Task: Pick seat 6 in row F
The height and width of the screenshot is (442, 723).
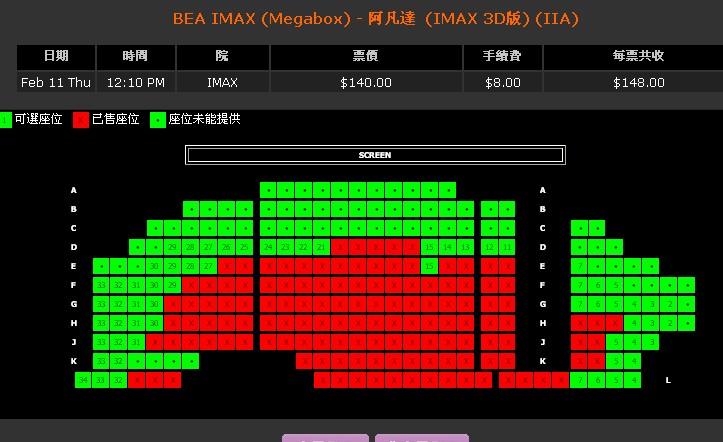Action: tap(598, 285)
